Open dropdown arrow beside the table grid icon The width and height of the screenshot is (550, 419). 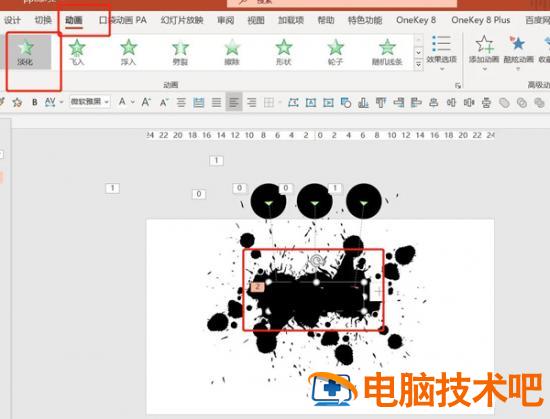pyautogui.click(x=280, y=102)
